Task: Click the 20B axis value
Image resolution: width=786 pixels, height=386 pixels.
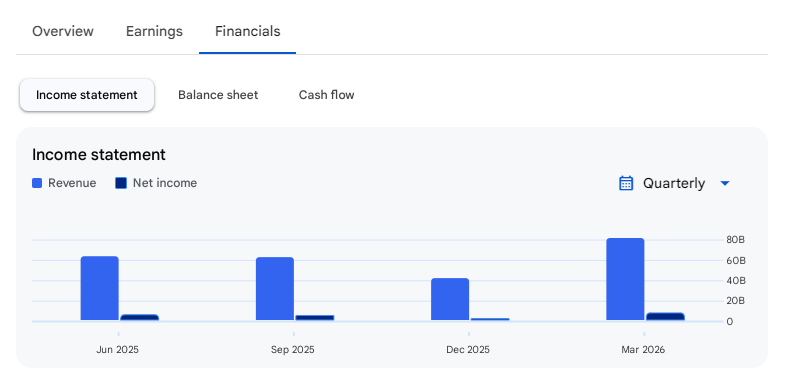Action: (x=735, y=301)
